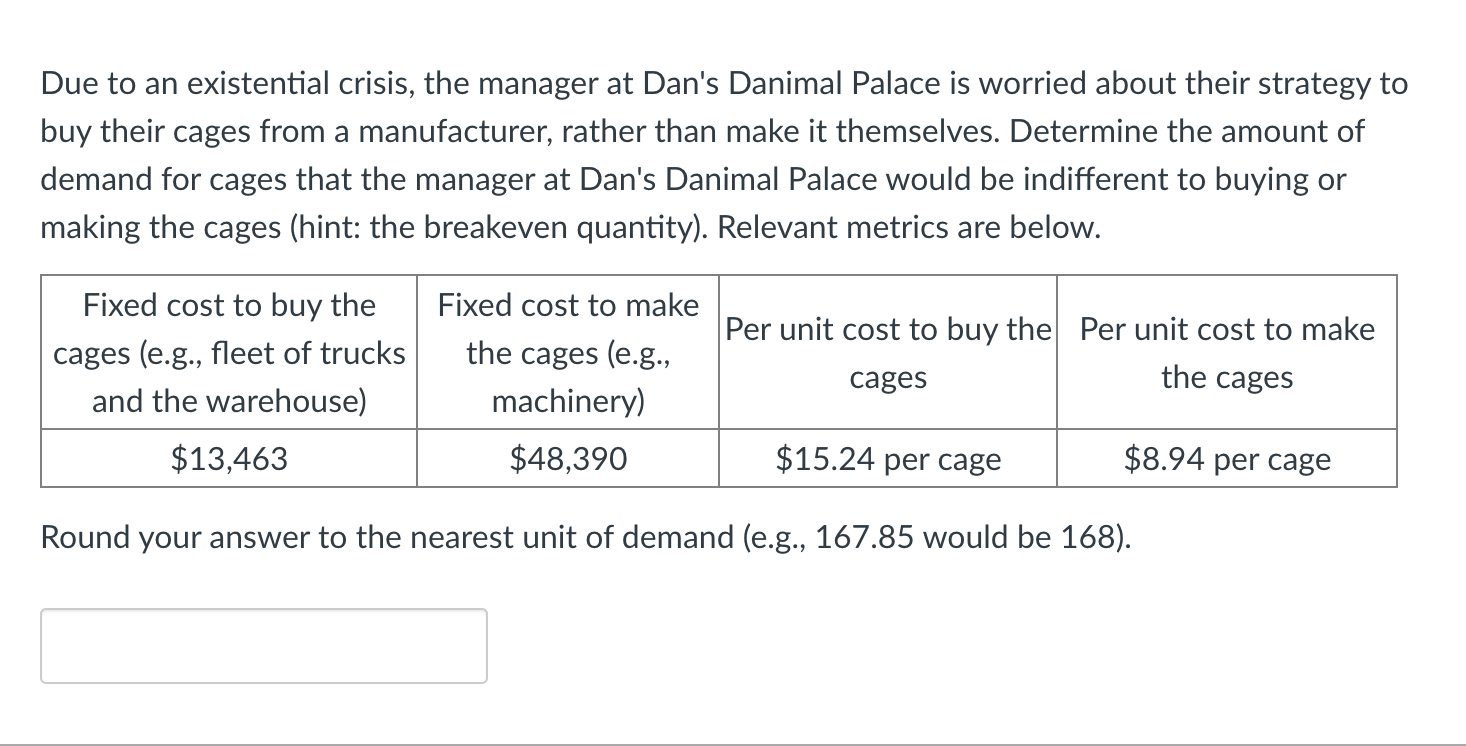Select the $48,390 fixed cost cell

coord(568,459)
